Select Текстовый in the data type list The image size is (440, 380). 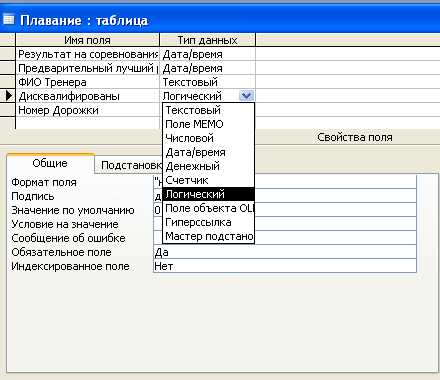[x=208, y=110]
